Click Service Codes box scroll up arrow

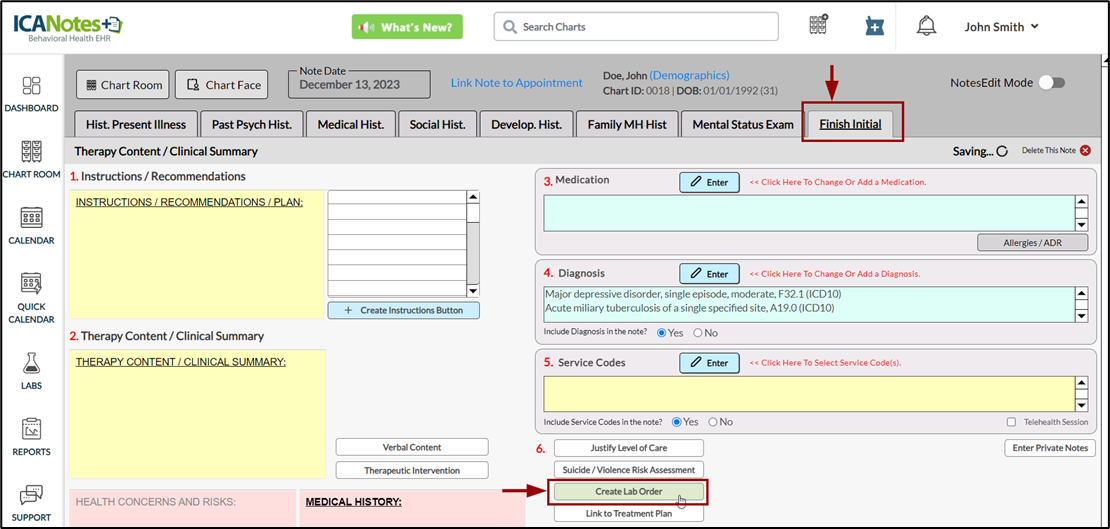[1081, 383]
